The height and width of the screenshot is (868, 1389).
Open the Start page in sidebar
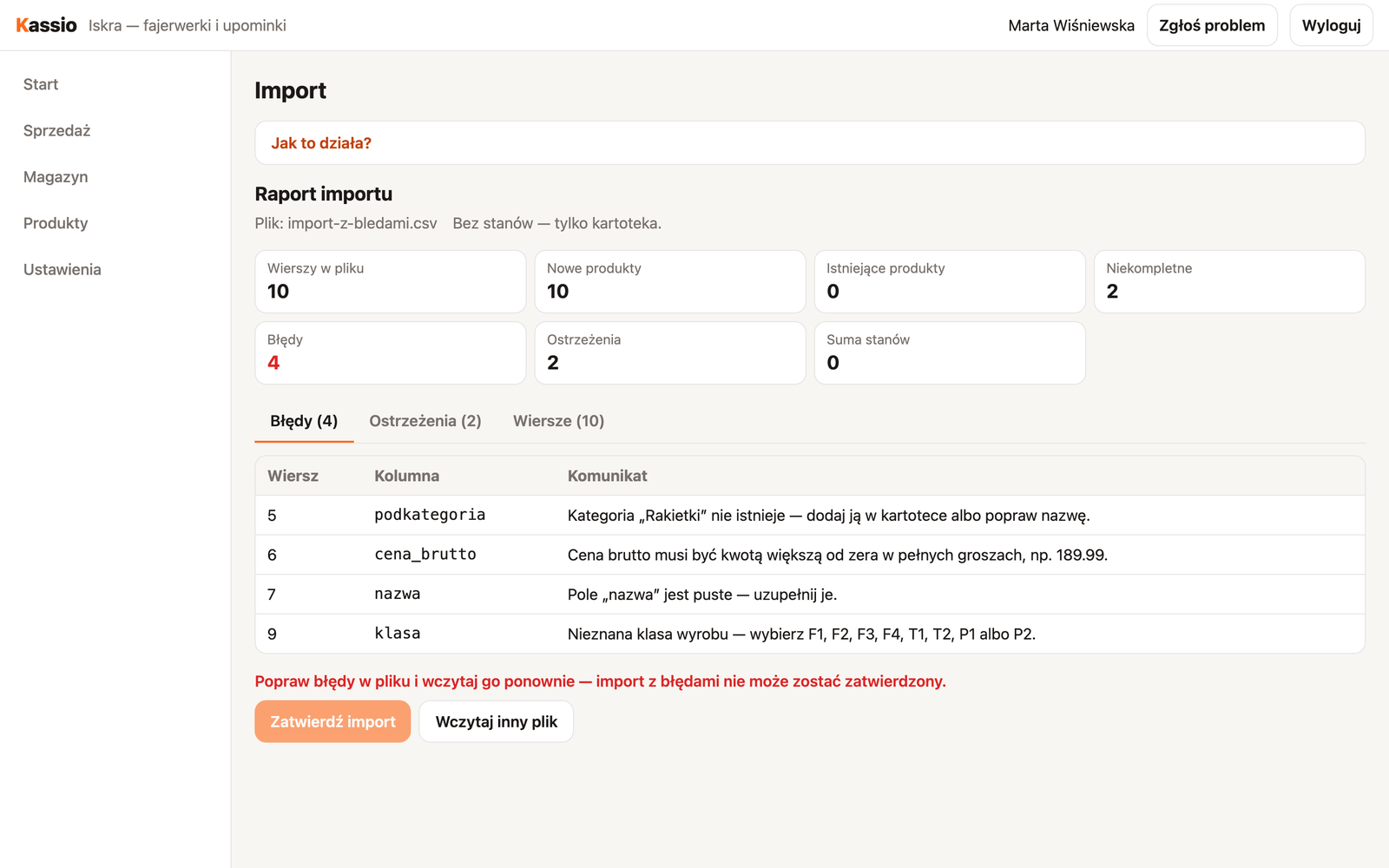(x=41, y=84)
